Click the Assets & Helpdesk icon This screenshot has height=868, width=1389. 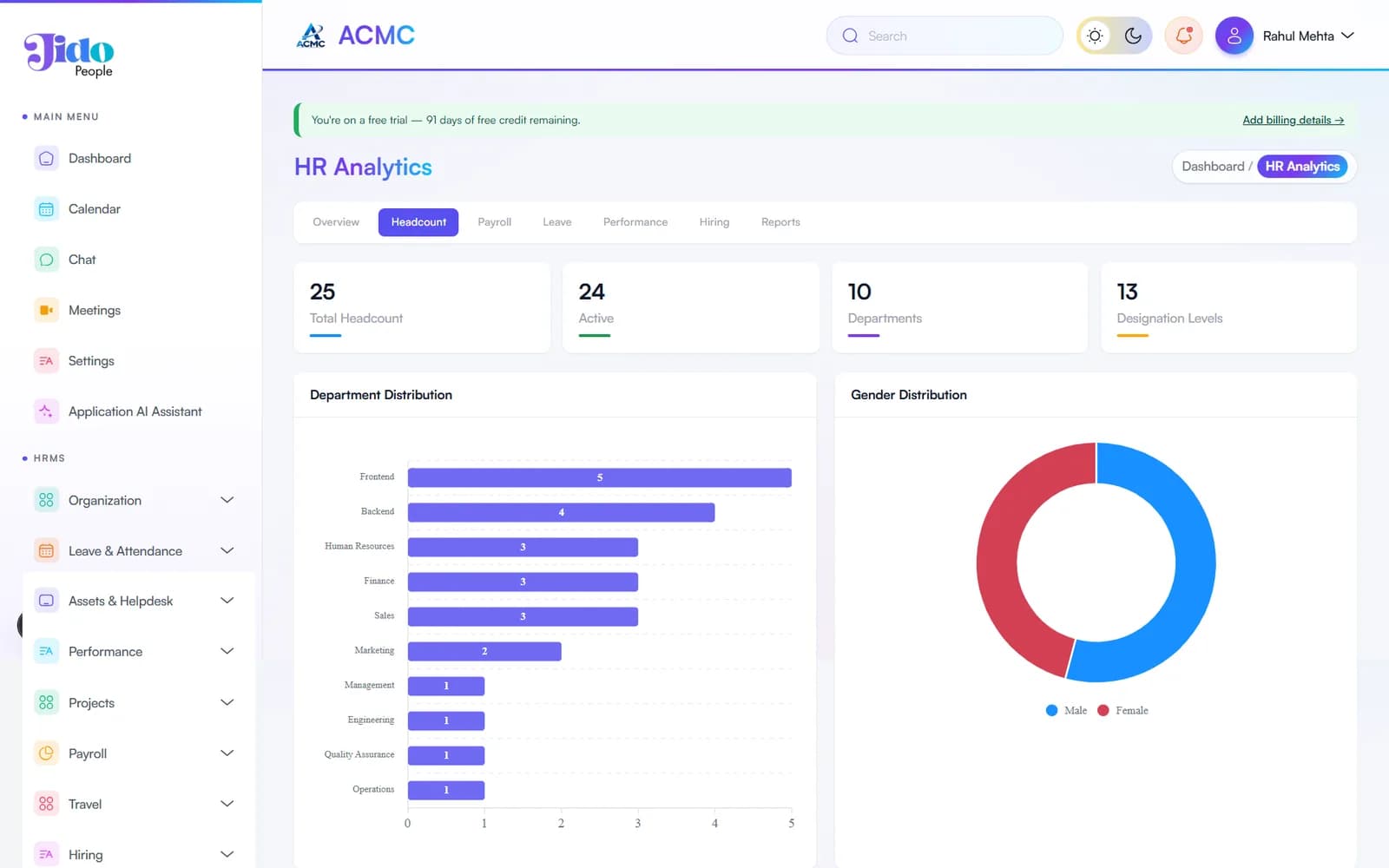46,601
